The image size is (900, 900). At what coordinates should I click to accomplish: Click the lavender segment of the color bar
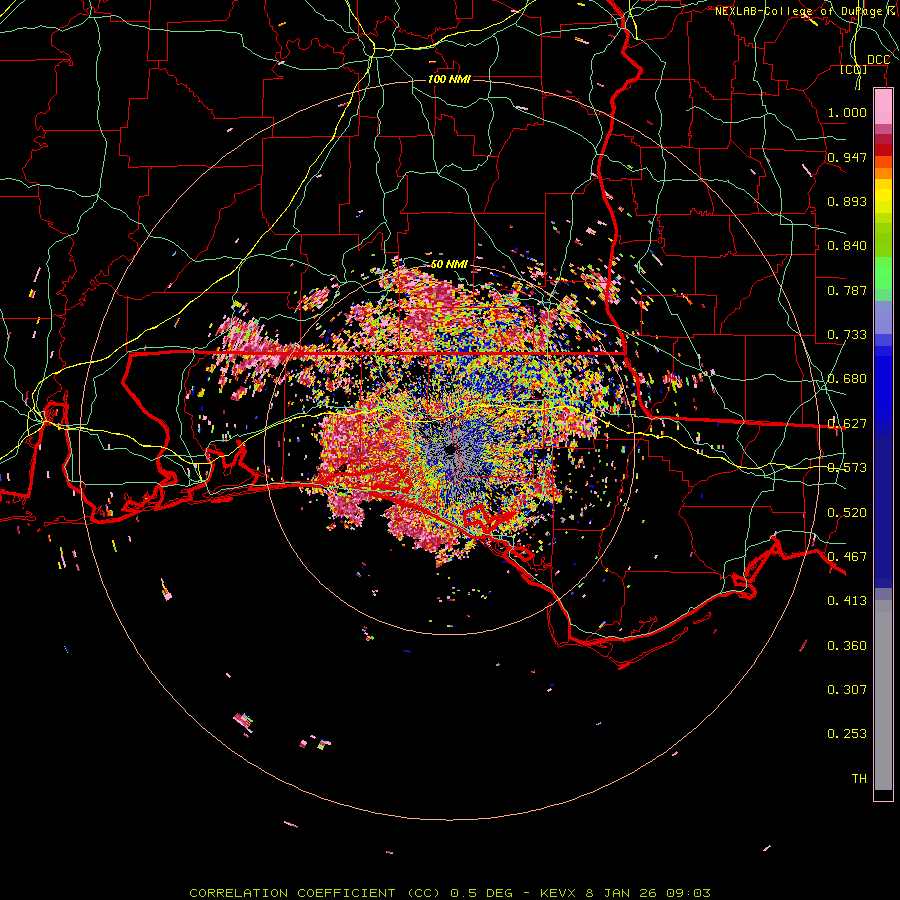(x=883, y=317)
